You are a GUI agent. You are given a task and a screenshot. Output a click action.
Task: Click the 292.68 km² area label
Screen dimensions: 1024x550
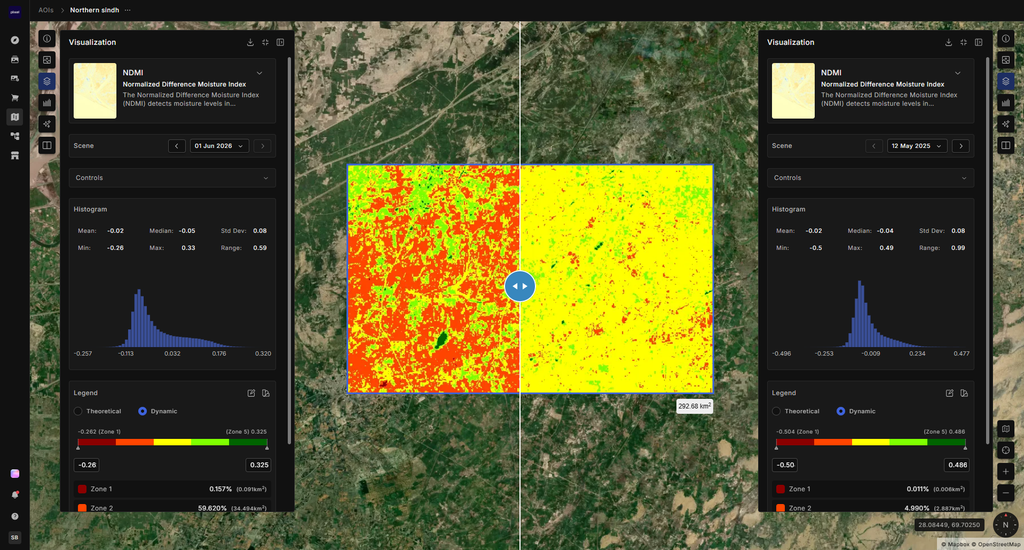click(x=694, y=406)
